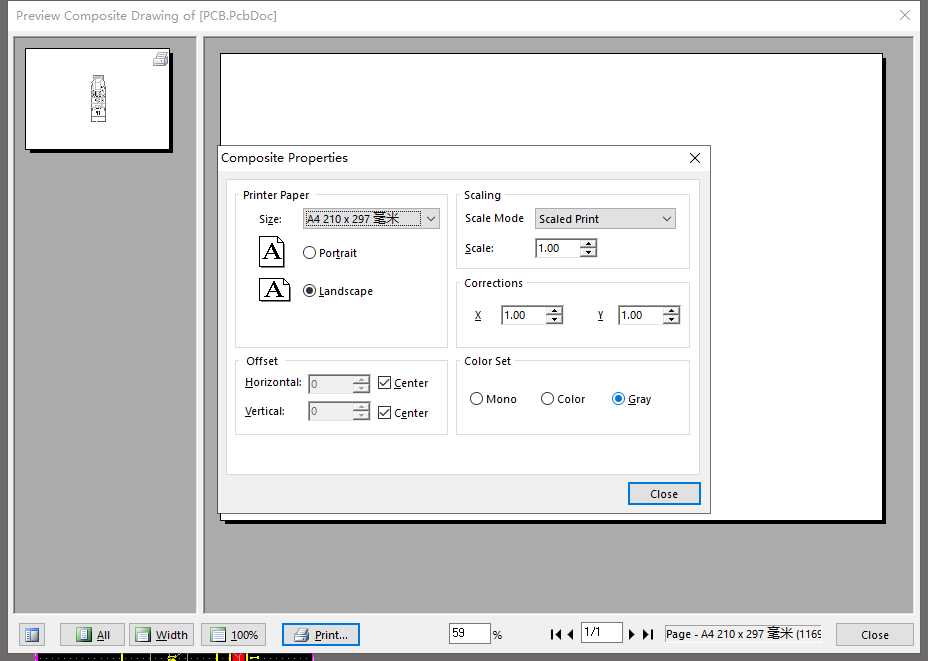This screenshot has width=928, height=661.
Task: Click the printer icon on page thumbnail
Action: 160,59
